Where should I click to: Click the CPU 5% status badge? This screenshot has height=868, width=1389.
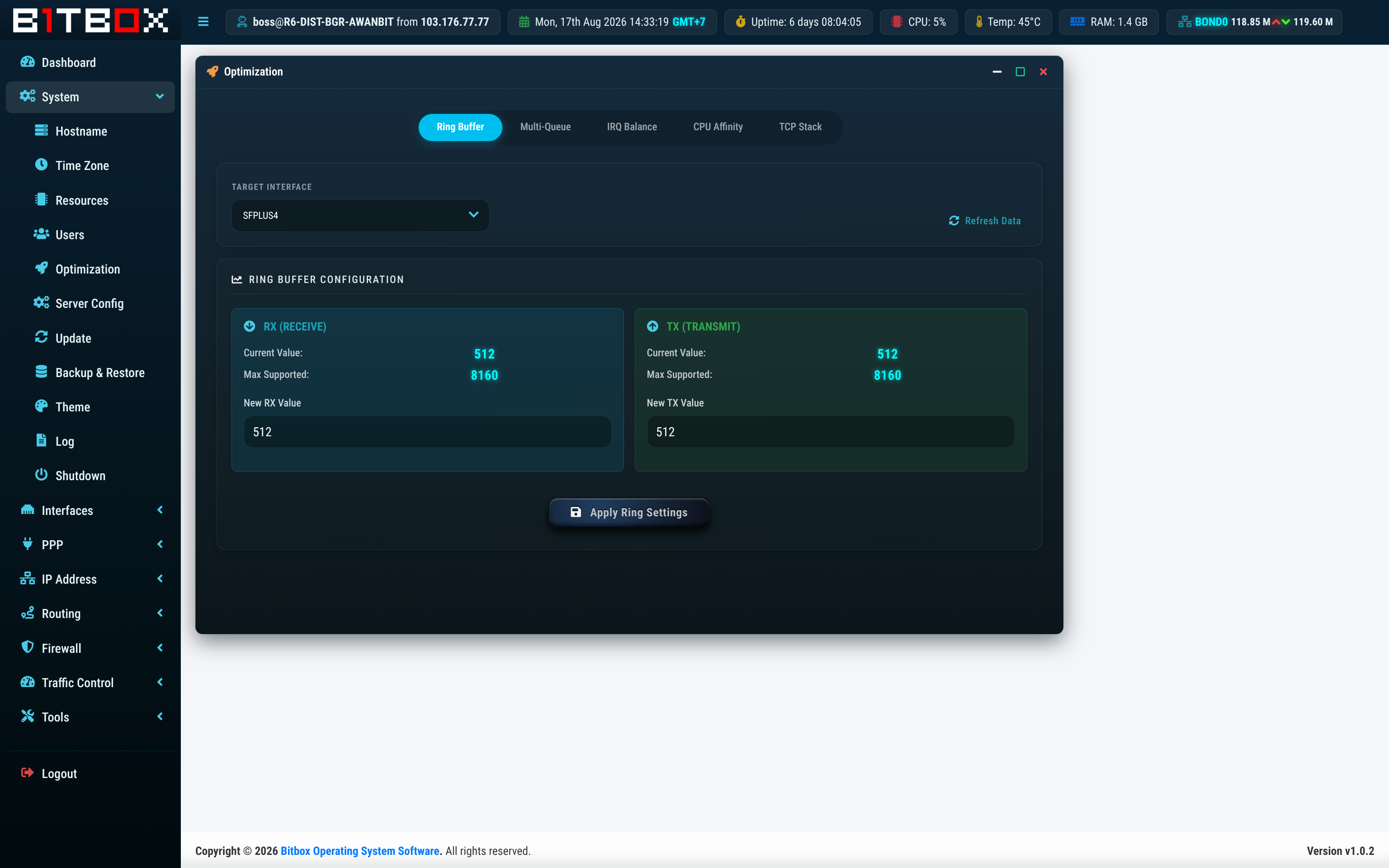(918, 22)
